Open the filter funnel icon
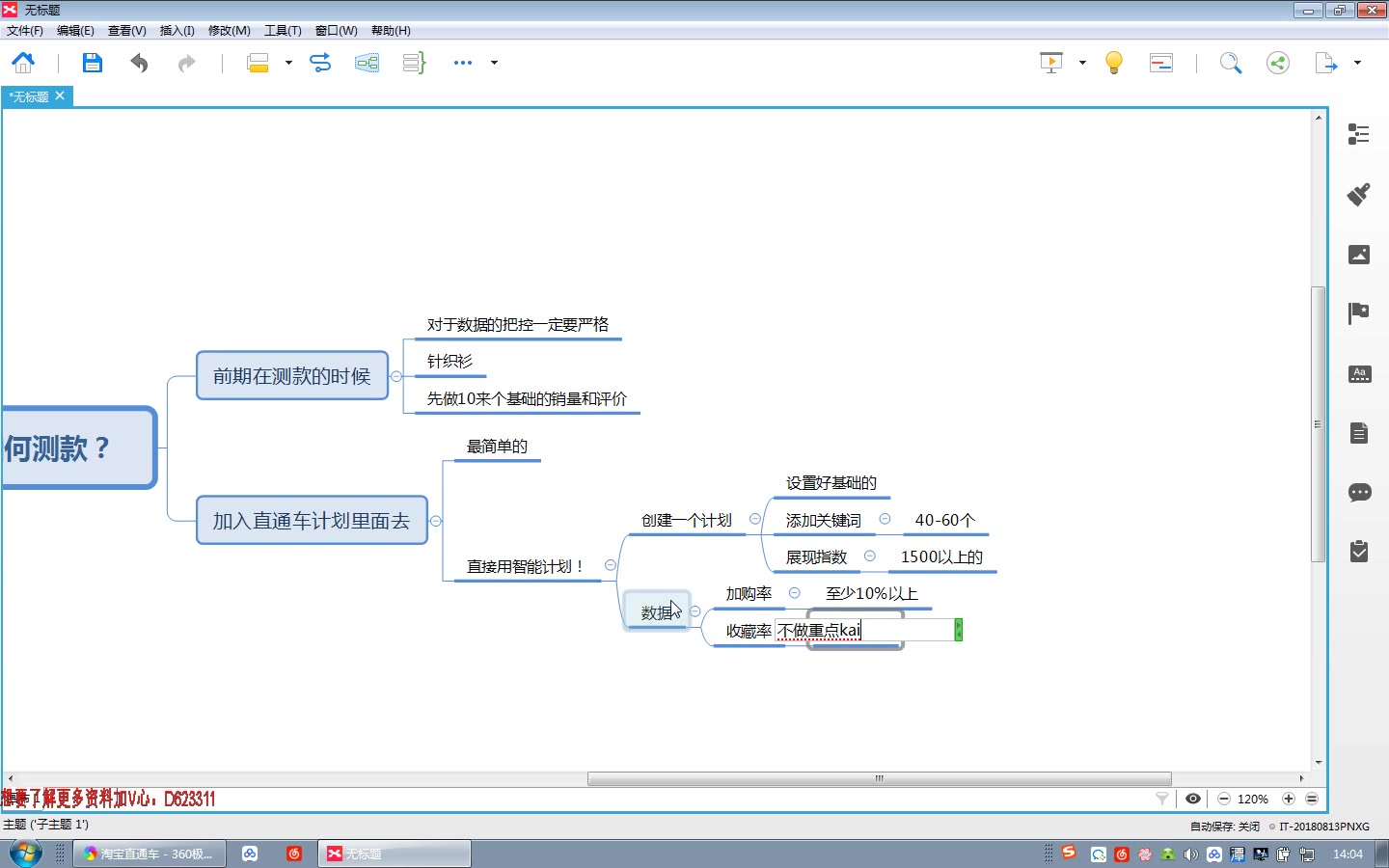Image resolution: width=1389 pixels, height=868 pixels. [1162, 799]
